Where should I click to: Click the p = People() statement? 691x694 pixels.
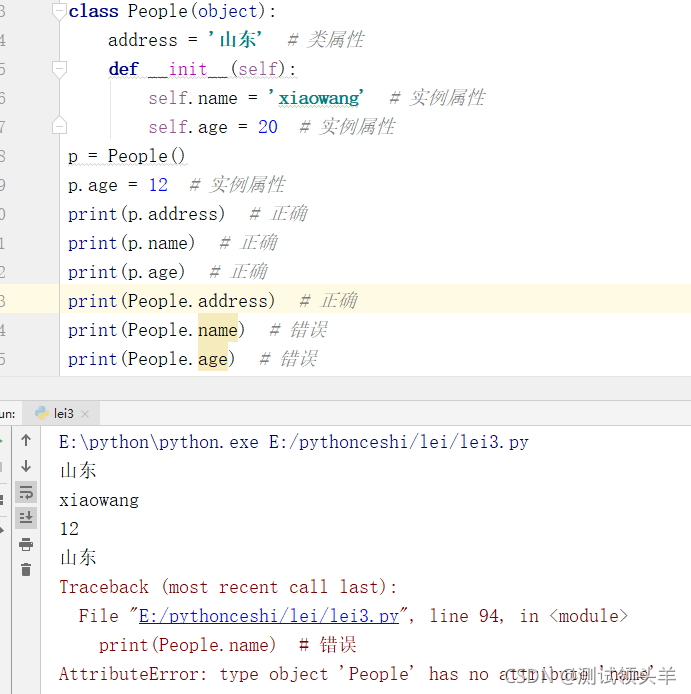pyautogui.click(x=127, y=156)
